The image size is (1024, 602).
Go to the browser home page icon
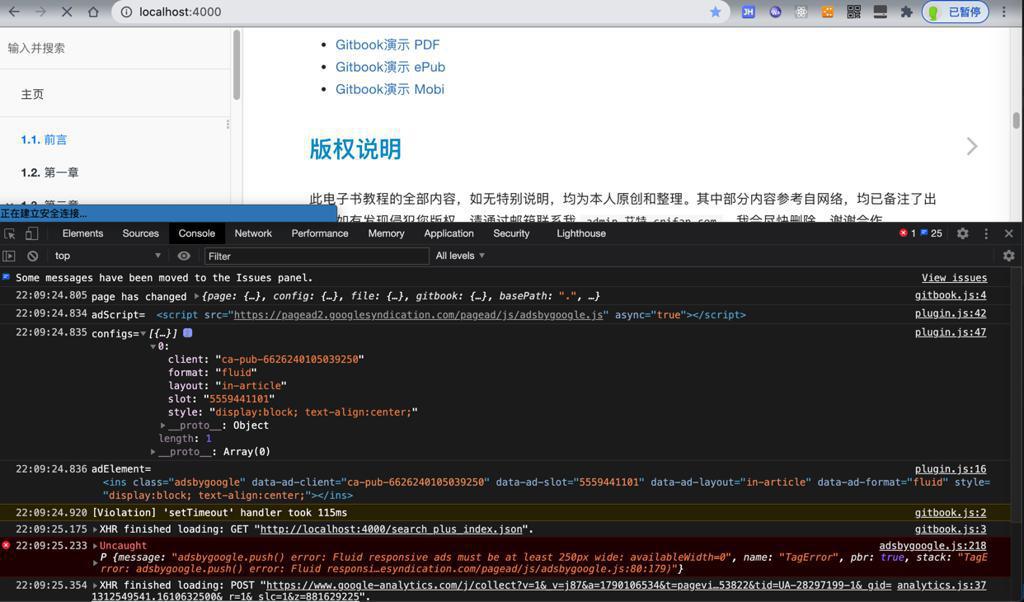[93, 12]
